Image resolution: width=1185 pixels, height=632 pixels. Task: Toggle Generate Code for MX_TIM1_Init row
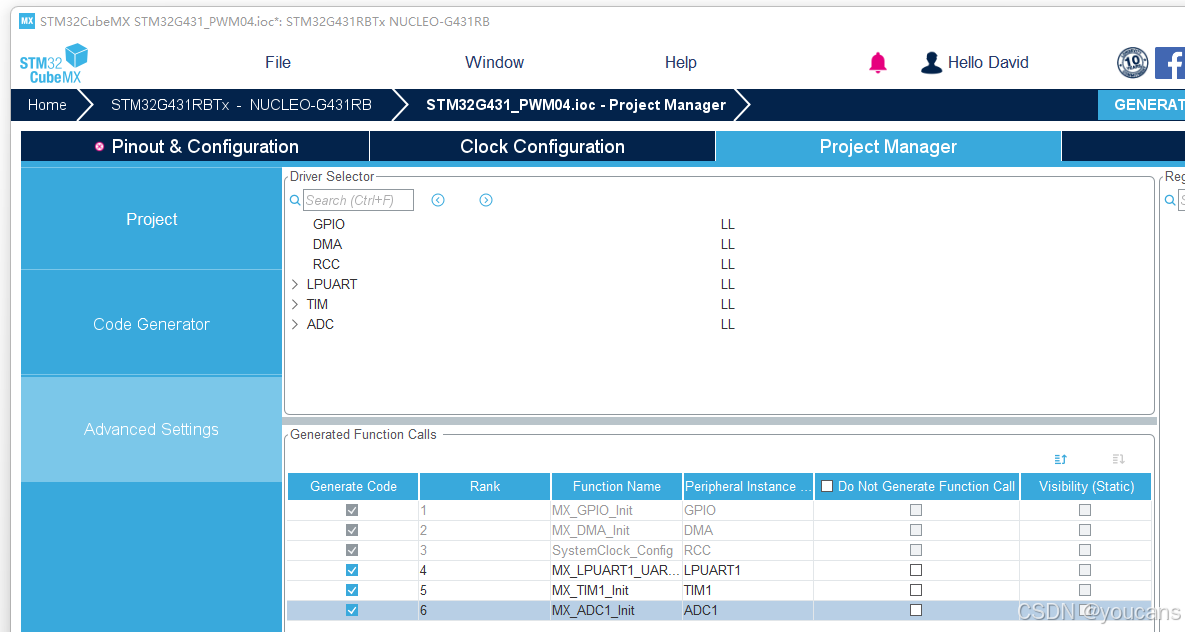point(351,590)
